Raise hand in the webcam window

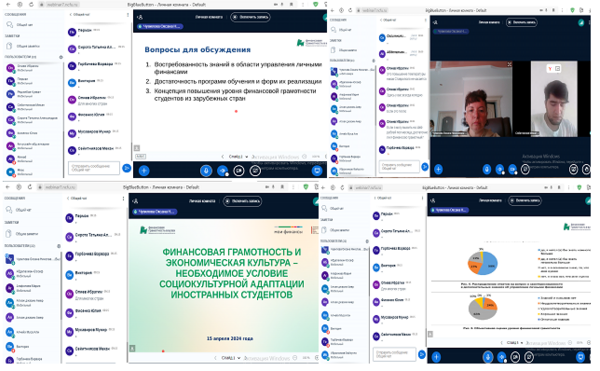point(586,169)
